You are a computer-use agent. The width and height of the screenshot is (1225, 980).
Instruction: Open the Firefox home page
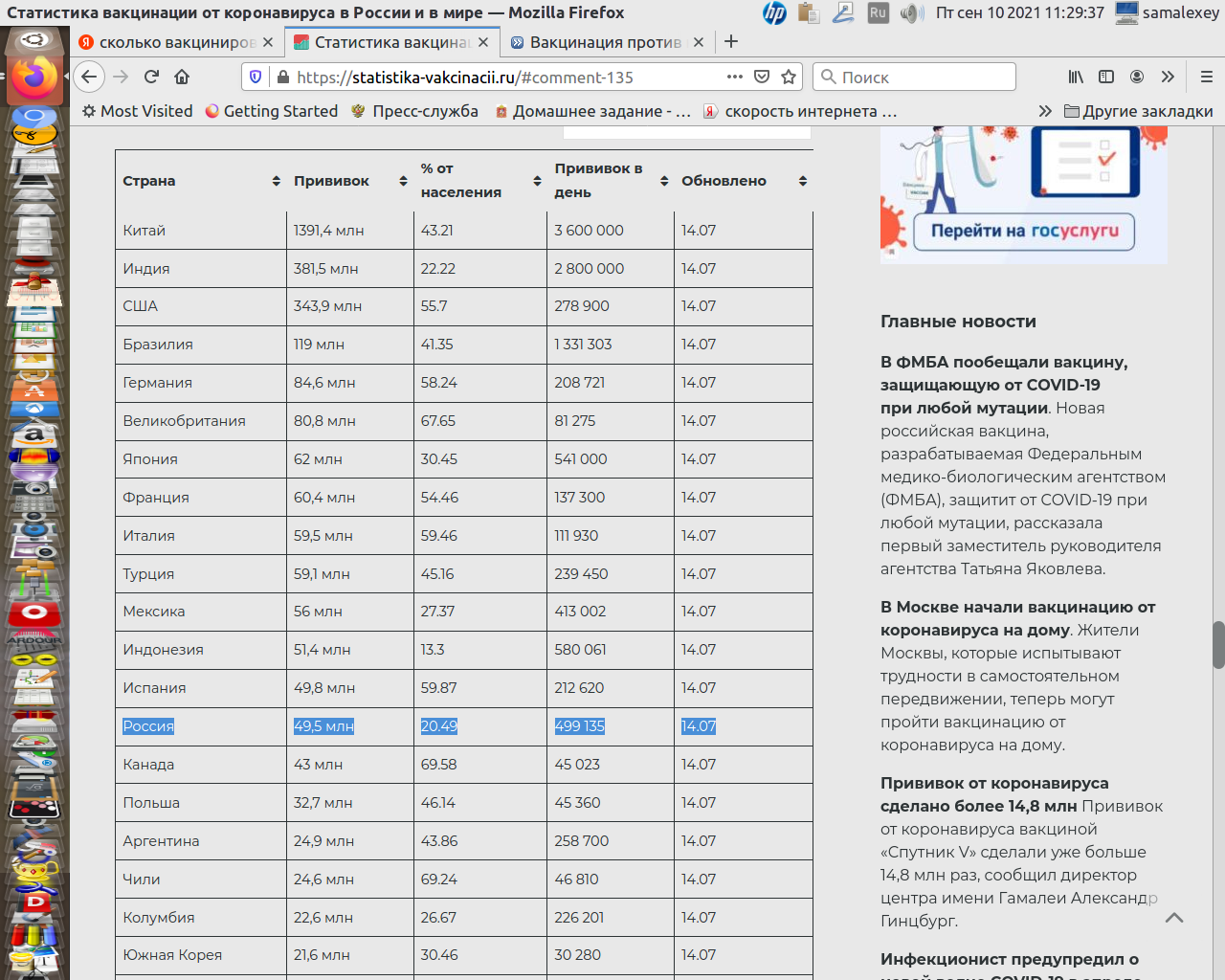[x=182, y=77]
